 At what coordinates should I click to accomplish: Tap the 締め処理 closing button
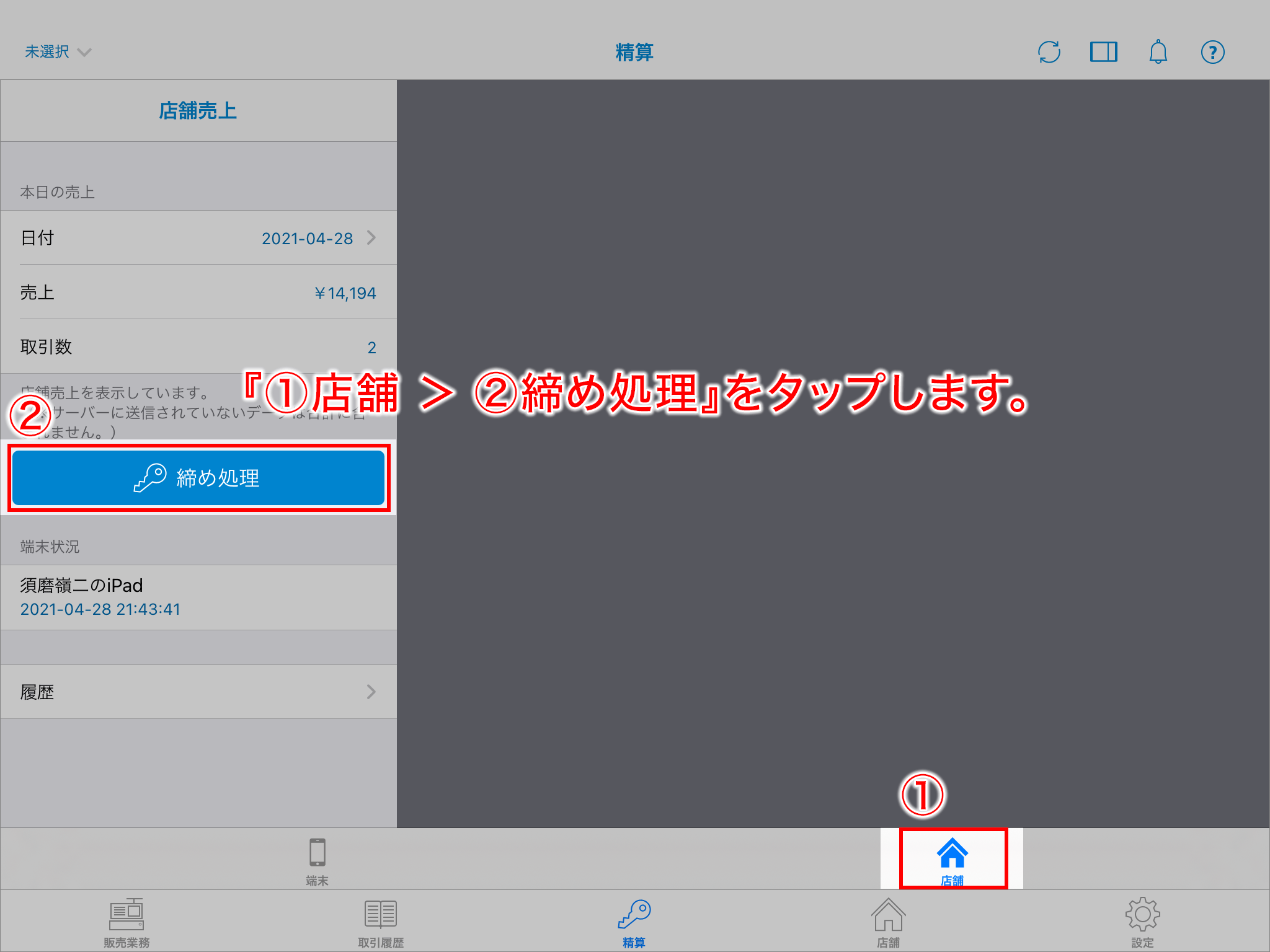[198, 478]
